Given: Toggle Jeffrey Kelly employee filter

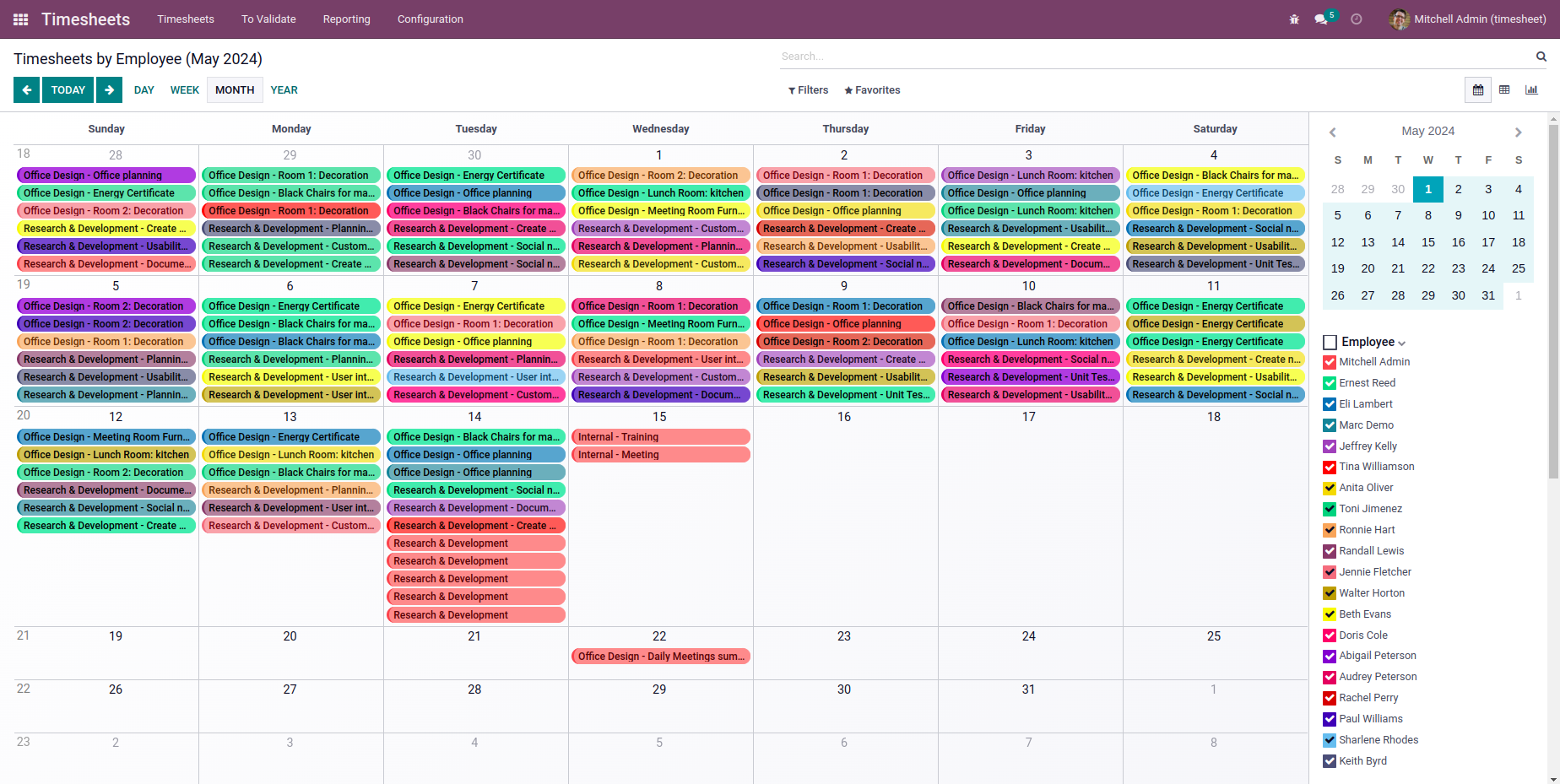Looking at the screenshot, I should [1330, 446].
